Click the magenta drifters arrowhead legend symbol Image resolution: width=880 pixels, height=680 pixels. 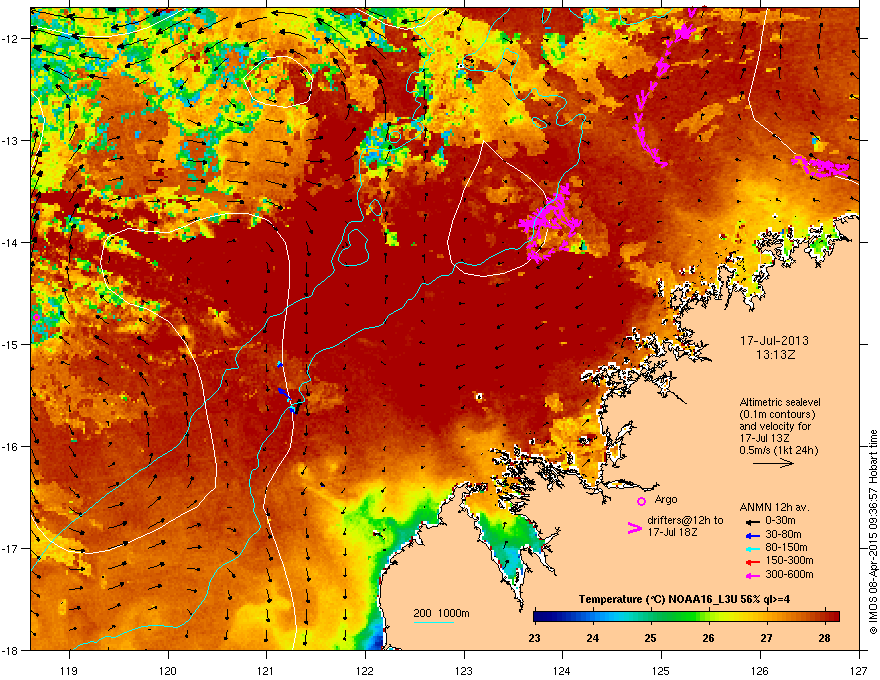(x=634, y=528)
